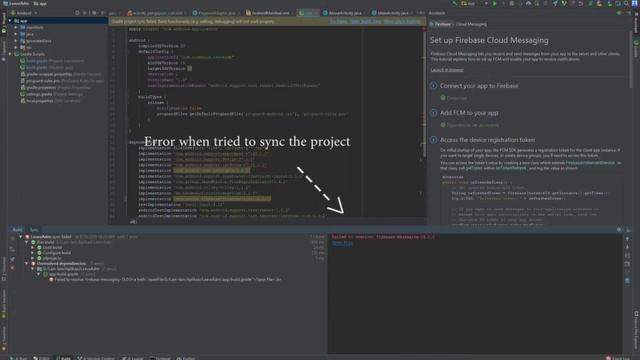Viewport: 640px width, 360px height.
Task: Collapse the app module in project tree
Action: [10, 20]
